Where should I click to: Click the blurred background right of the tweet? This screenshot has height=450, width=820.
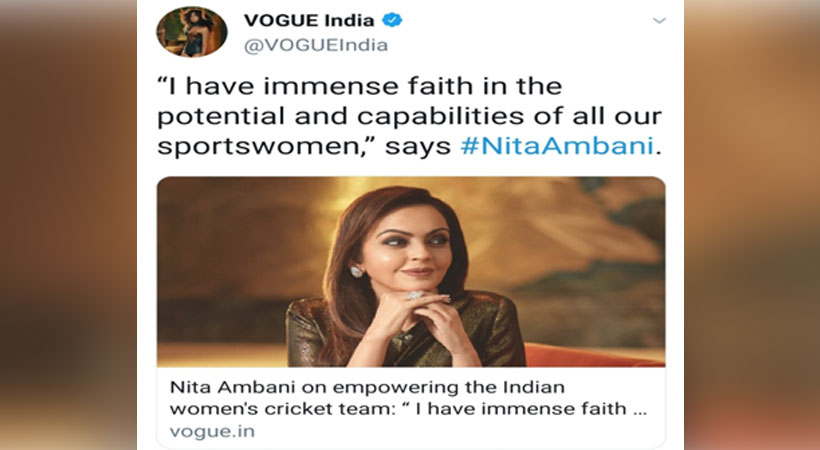[752, 225]
